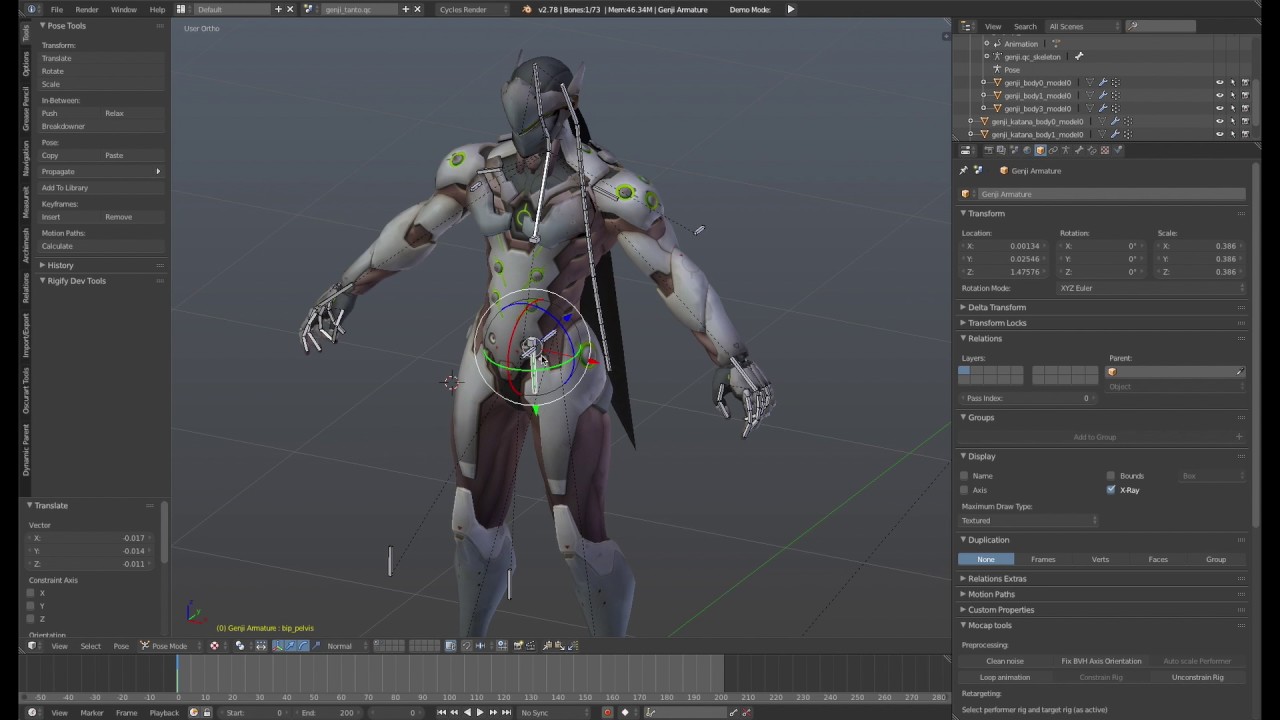This screenshot has width=1280, height=720.
Task: Expand the Delta Transform panel
Action: coord(996,307)
